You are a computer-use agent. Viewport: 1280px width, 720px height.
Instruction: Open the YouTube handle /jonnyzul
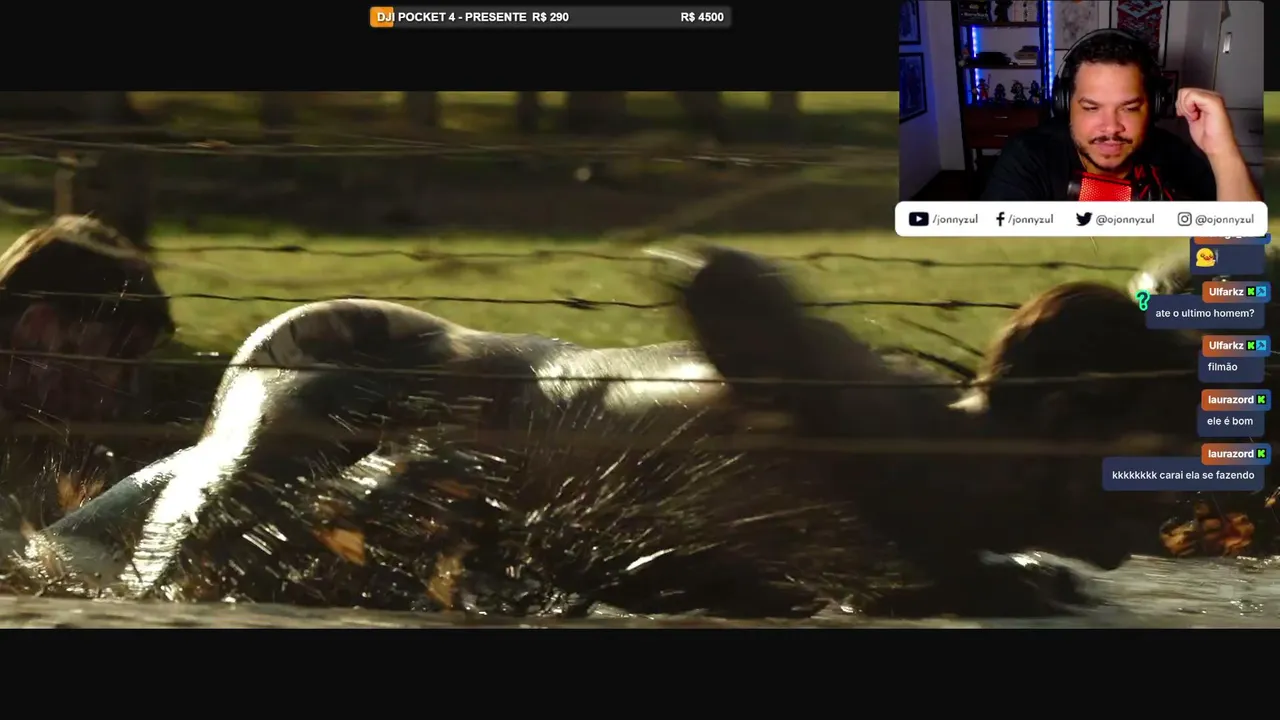pyautogui.click(x=955, y=220)
